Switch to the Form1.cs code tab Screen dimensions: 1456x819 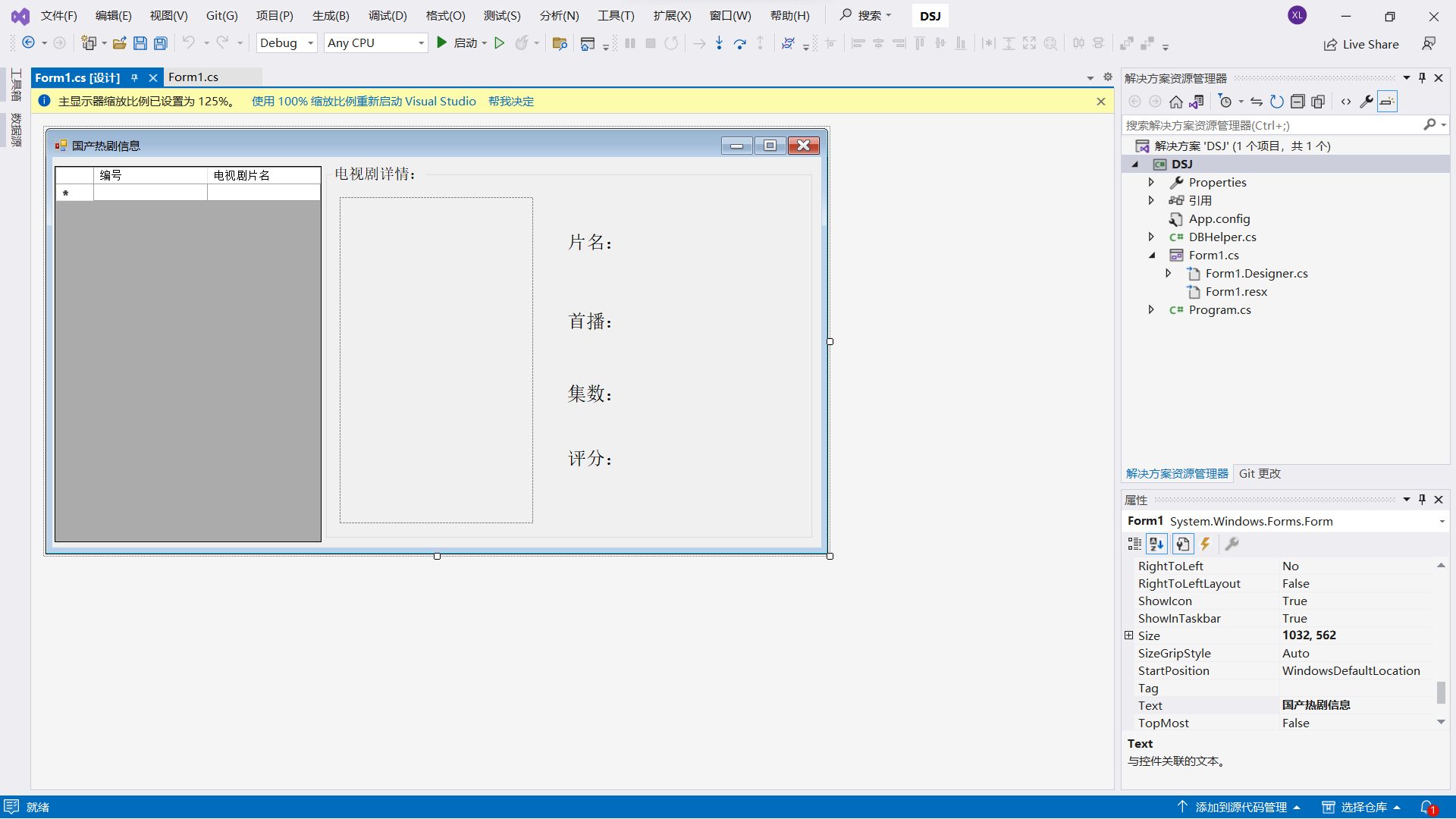[x=193, y=77]
